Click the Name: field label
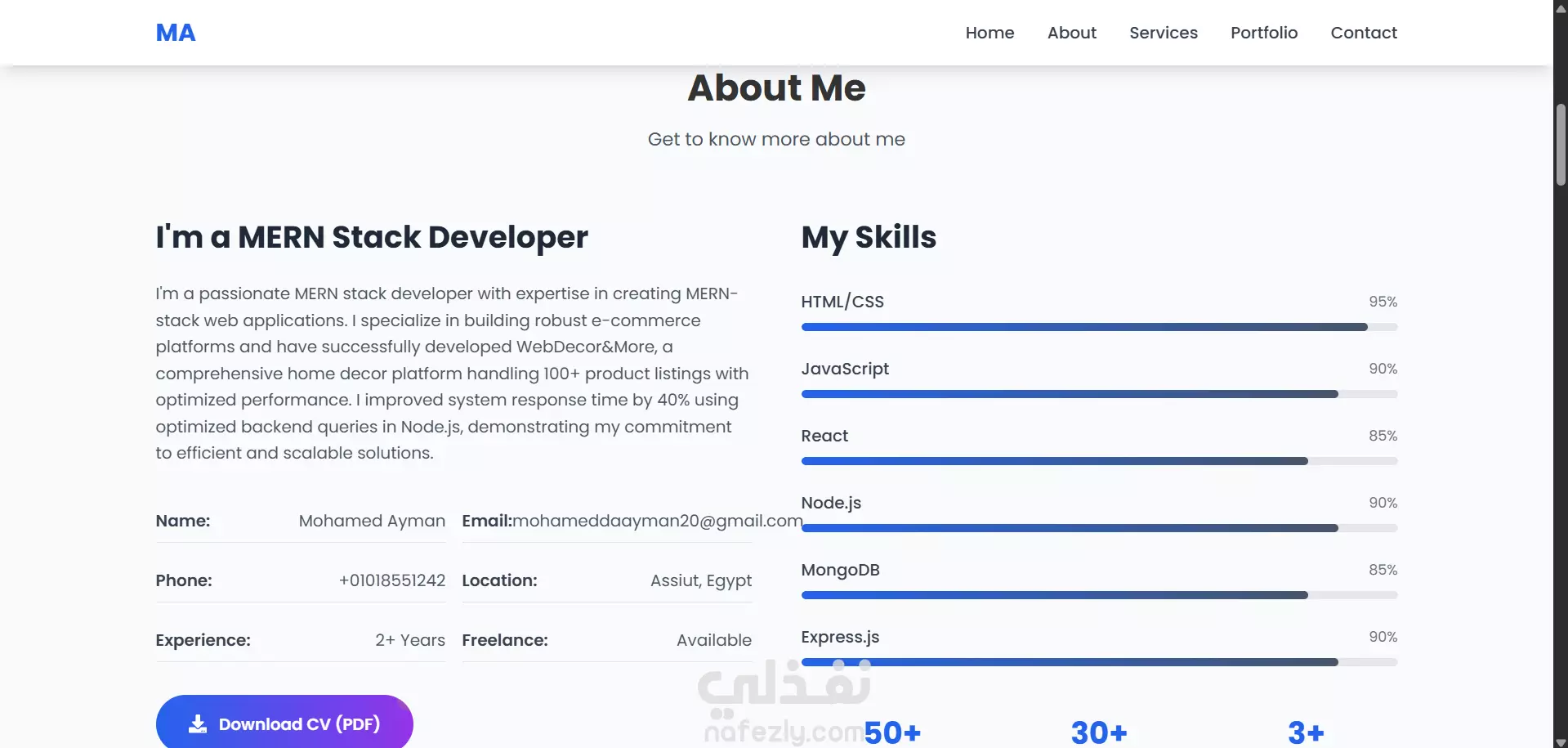This screenshot has height=748, width=1568. pyautogui.click(x=183, y=521)
